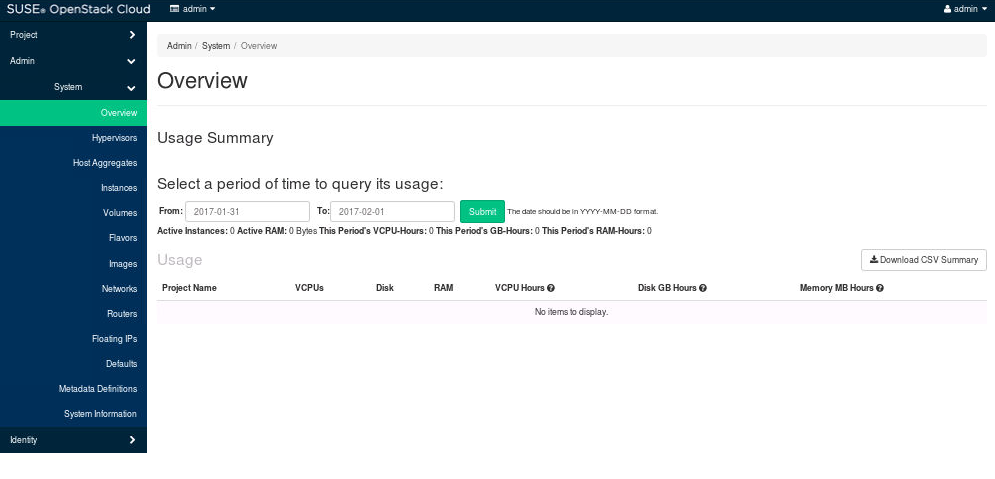Image resolution: width=995 pixels, height=479 pixels.
Task: Go to the Instances page
Action: click(x=119, y=188)
